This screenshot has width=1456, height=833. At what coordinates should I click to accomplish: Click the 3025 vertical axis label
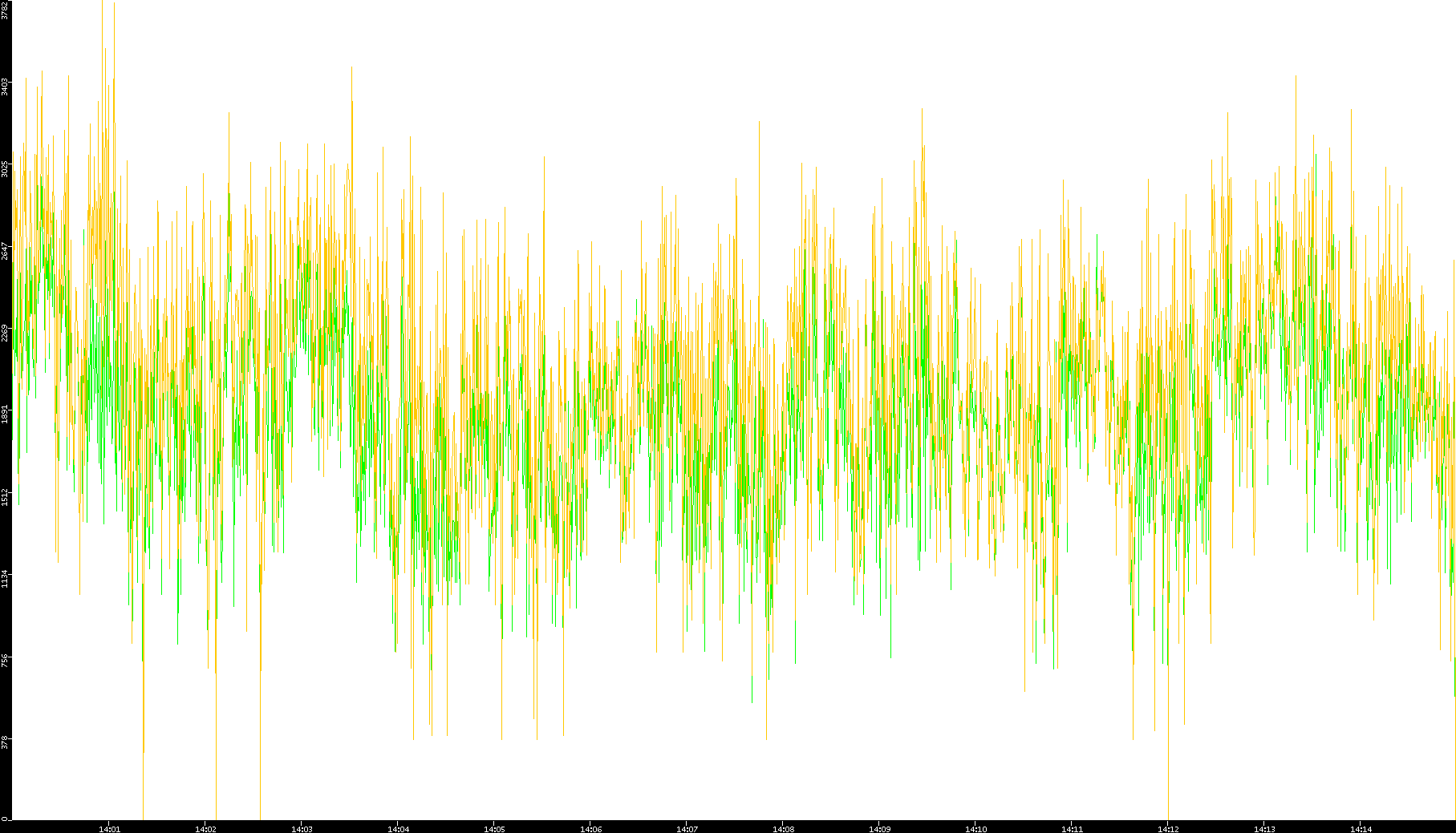pyautogui.click(x=5, y=169)
